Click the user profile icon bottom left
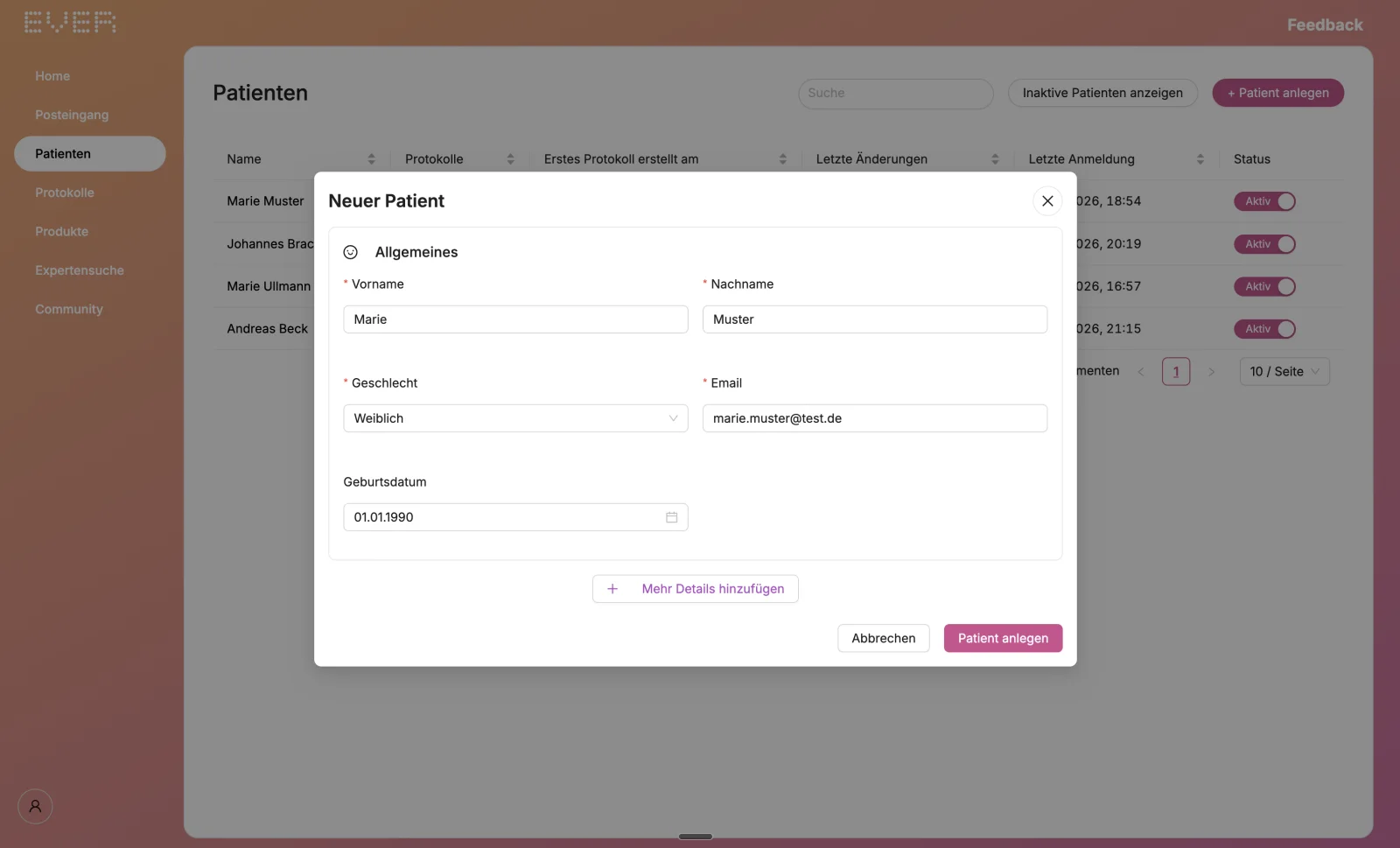This screenshot has height=848, width=1400. click(35, 806)
